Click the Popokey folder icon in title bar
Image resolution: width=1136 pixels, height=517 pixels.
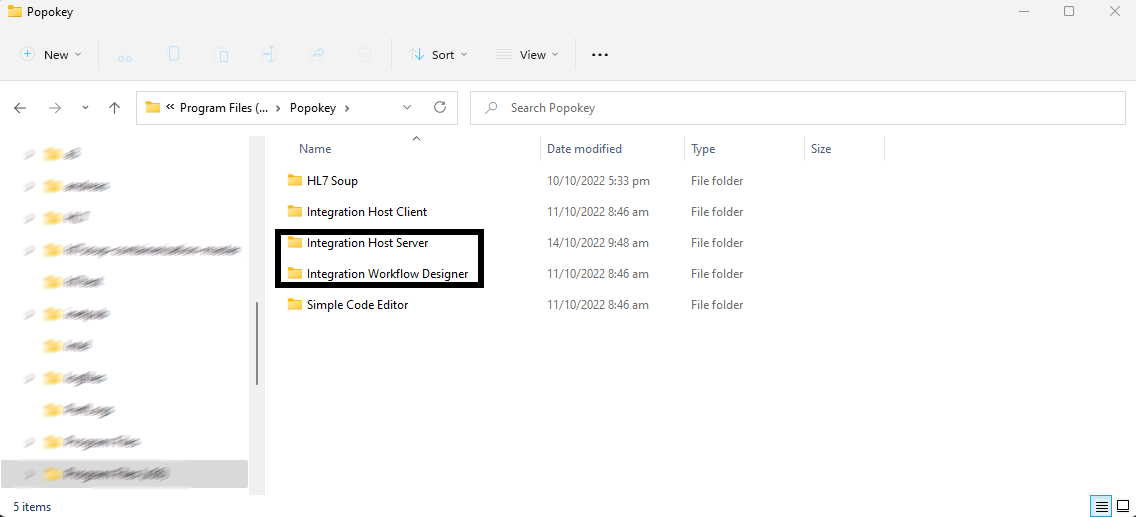click(14, 12)
